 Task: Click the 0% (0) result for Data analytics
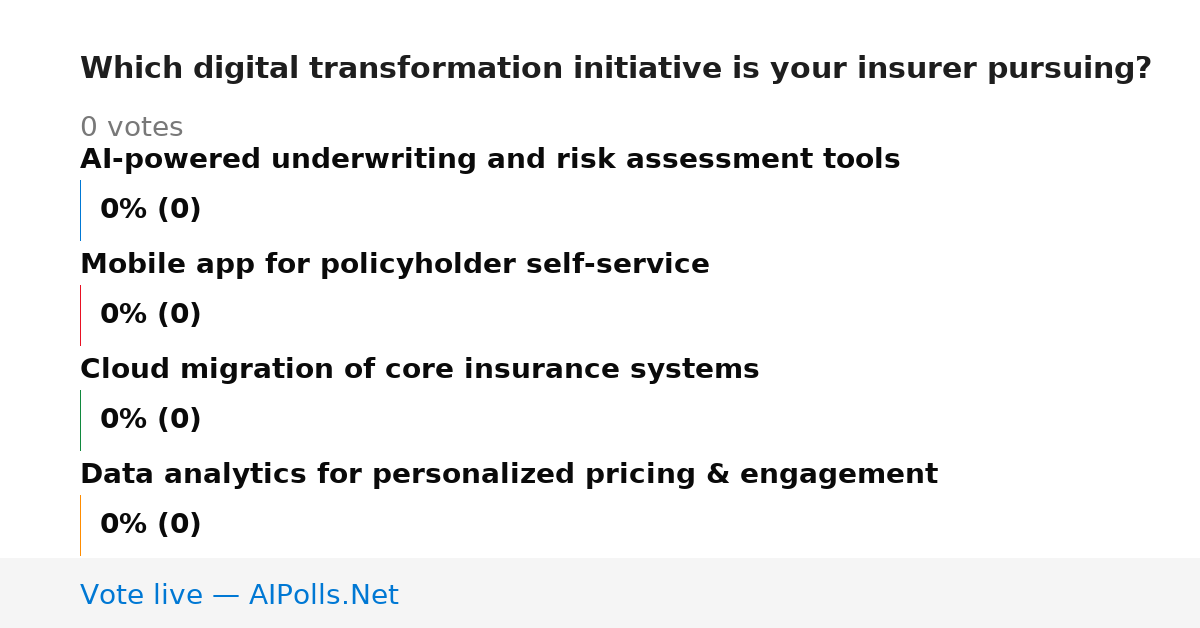click(x=151, y=525)
